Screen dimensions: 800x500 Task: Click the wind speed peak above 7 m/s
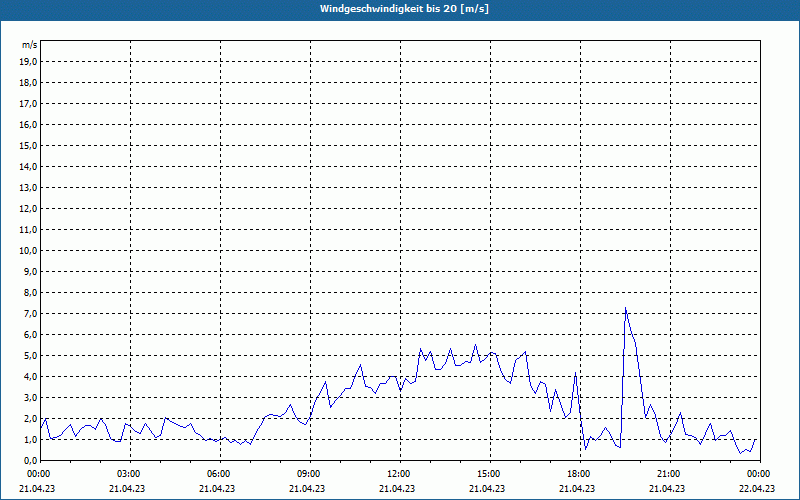[626, 308]
